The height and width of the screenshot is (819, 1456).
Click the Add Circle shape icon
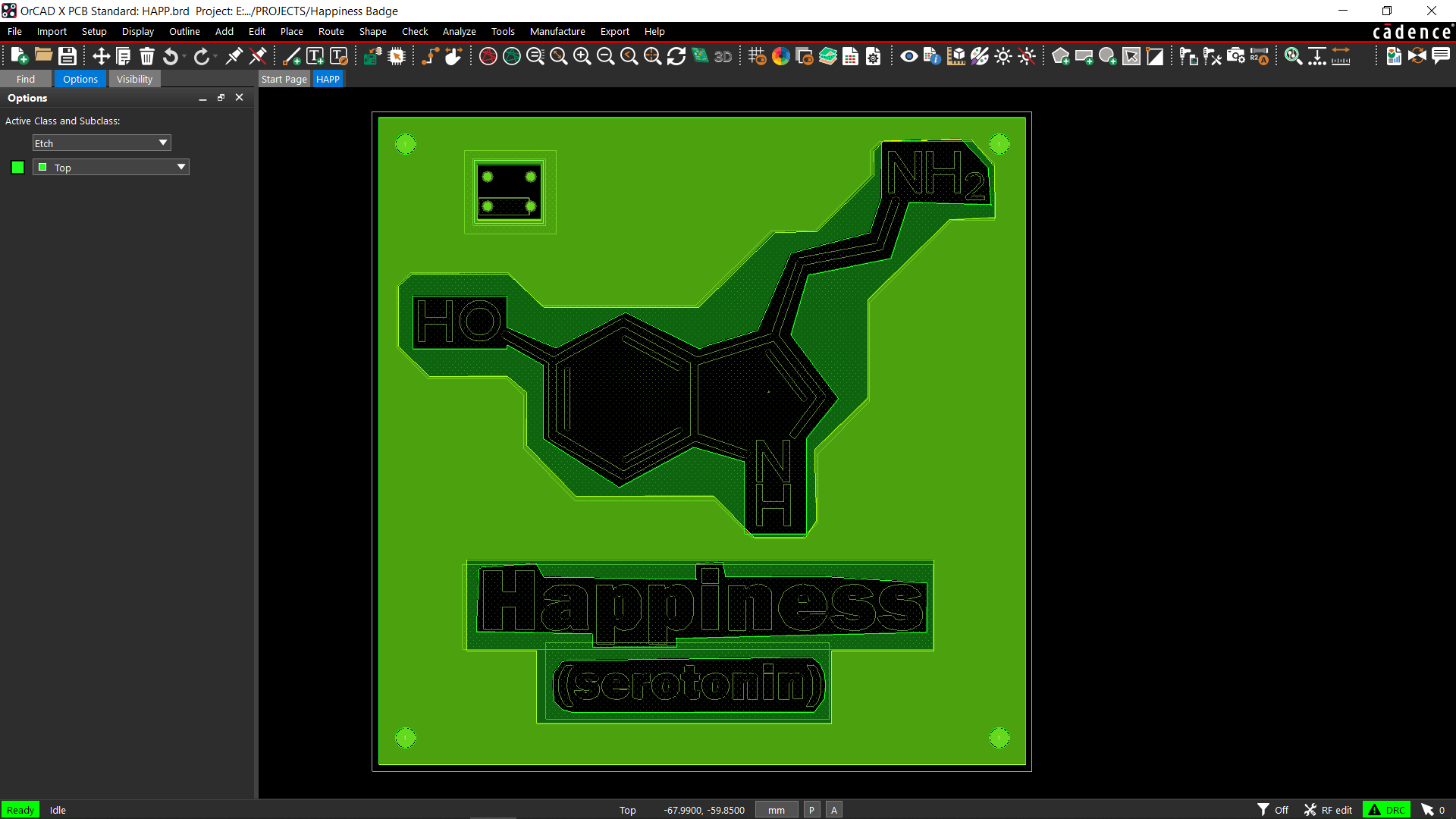point(1108,56)
